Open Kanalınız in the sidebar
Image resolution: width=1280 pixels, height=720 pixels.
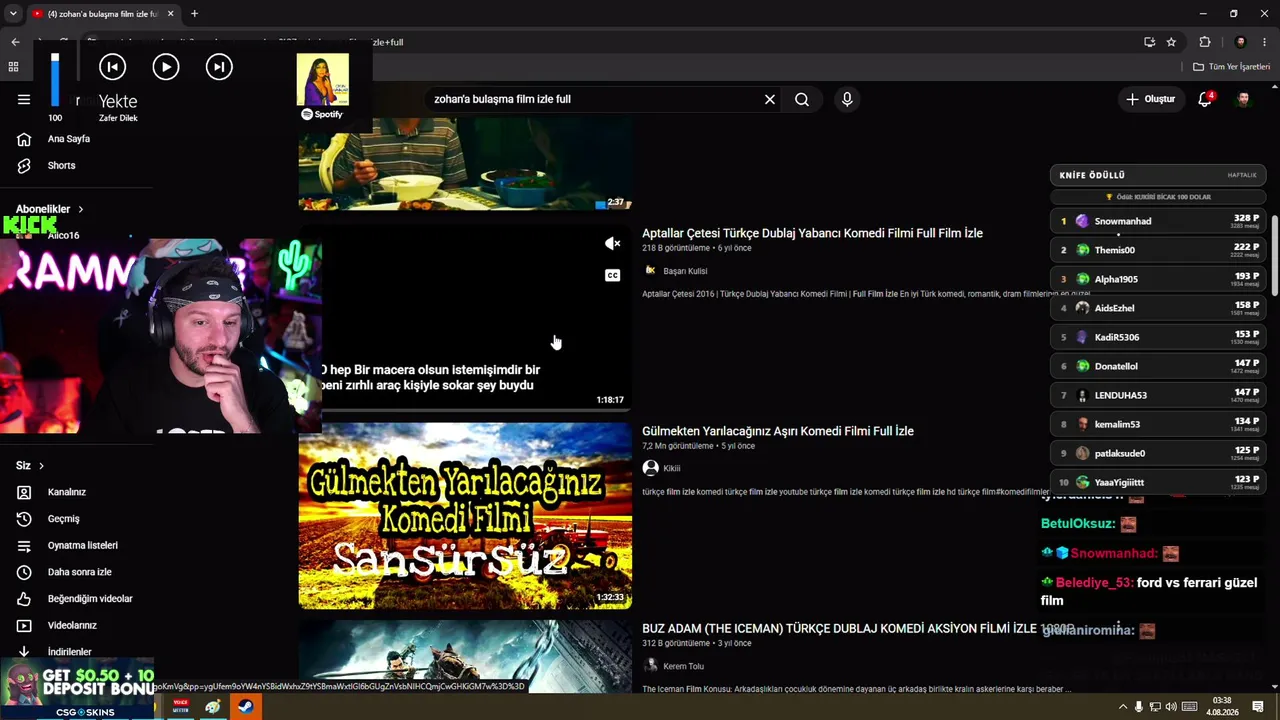point(67,492)
